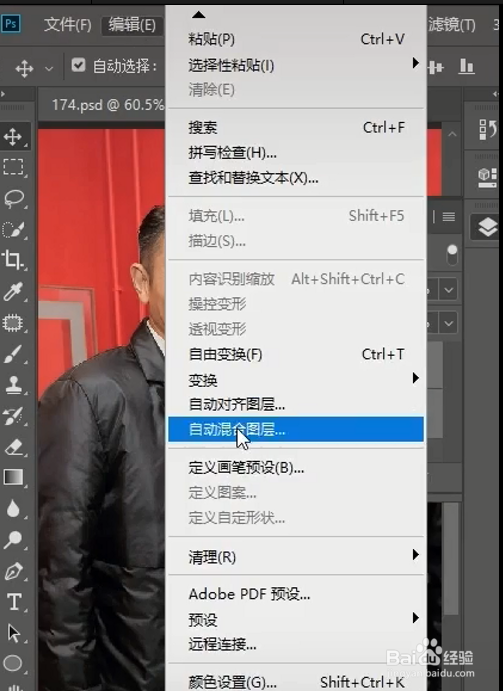Select the Eraser tool
This screenshot has height=691, width=503.
point(13,447)
